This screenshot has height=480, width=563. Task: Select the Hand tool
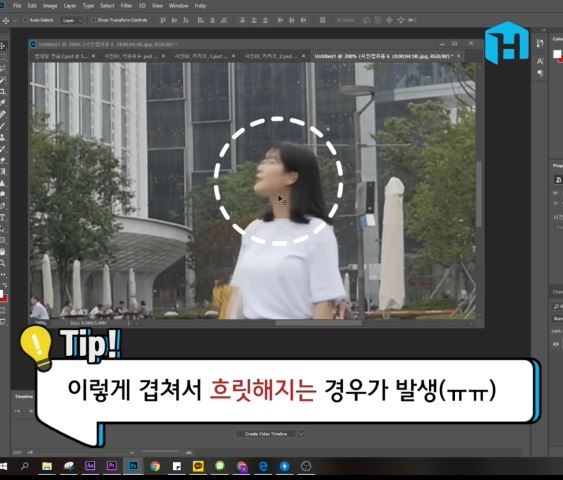[x=3, y=252]
